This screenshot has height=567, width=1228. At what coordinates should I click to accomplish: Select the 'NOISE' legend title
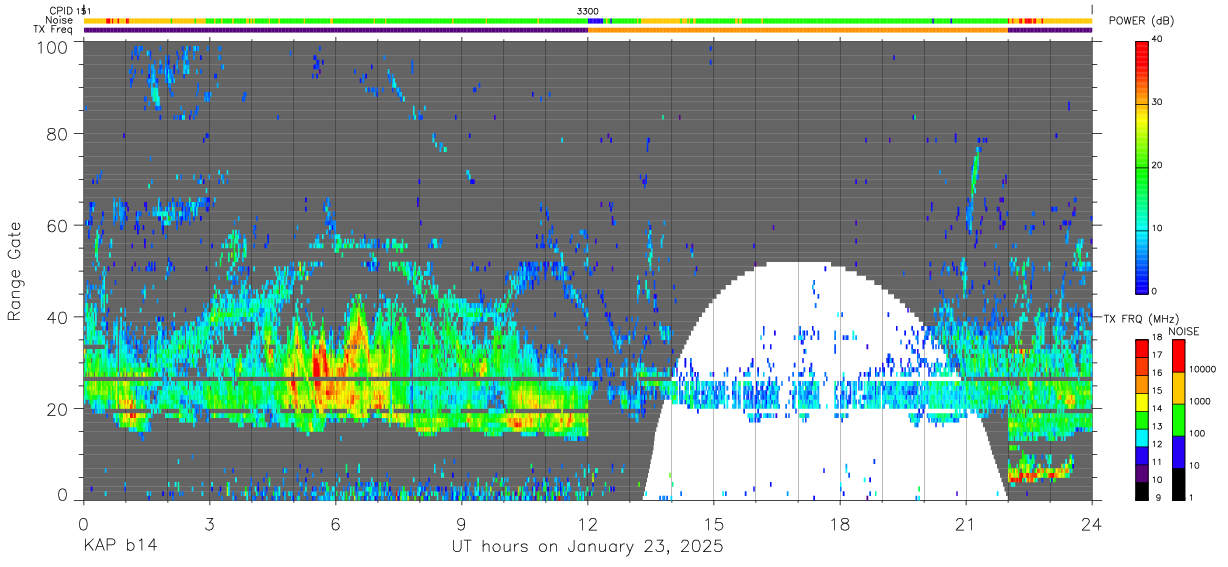tap(1184, 331)
